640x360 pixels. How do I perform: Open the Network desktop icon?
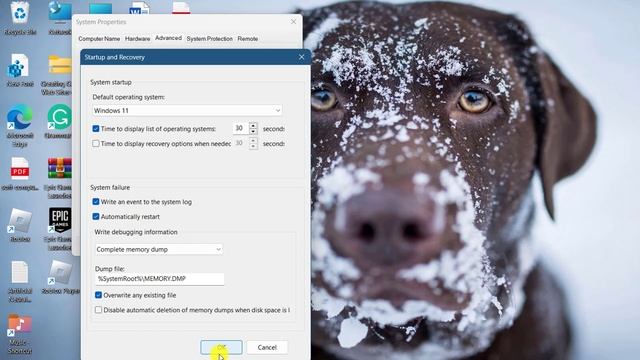click(60, 17)
